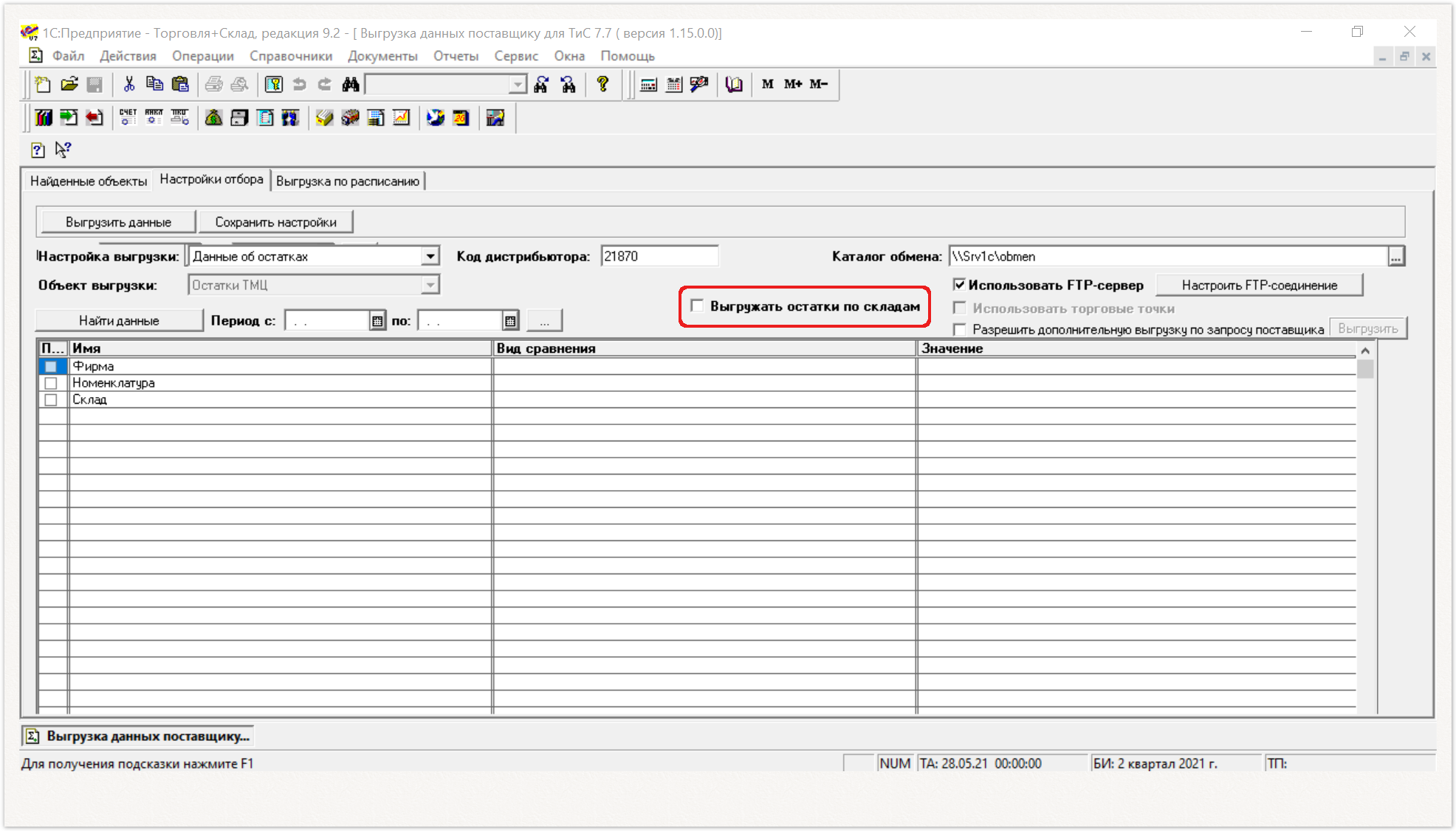Screen dimensions: 1456x831
Task: Enable Выгружать остатки по складам checkbox
Action: click(697, 306)
